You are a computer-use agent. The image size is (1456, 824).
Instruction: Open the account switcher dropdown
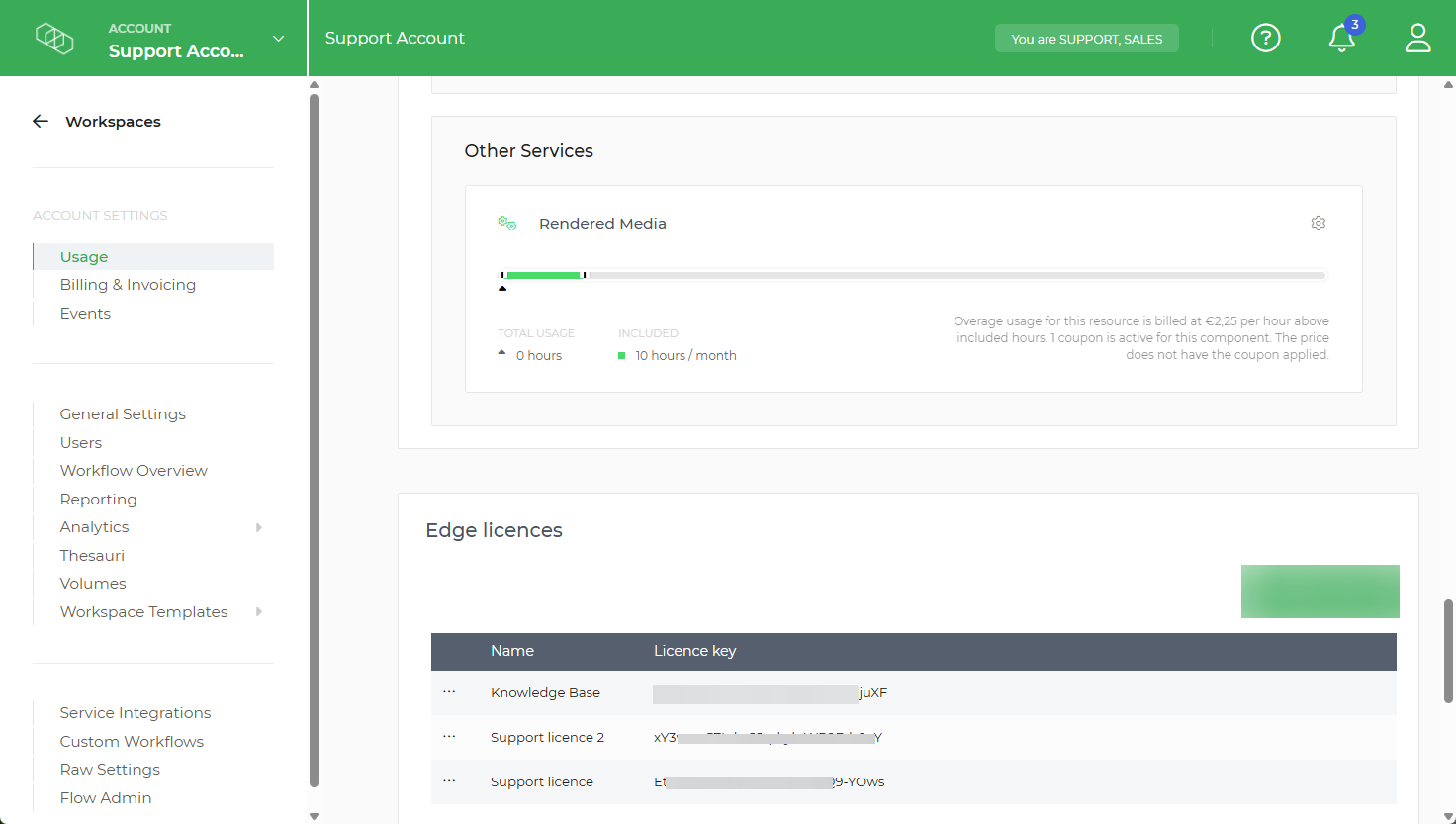point(278,38)
